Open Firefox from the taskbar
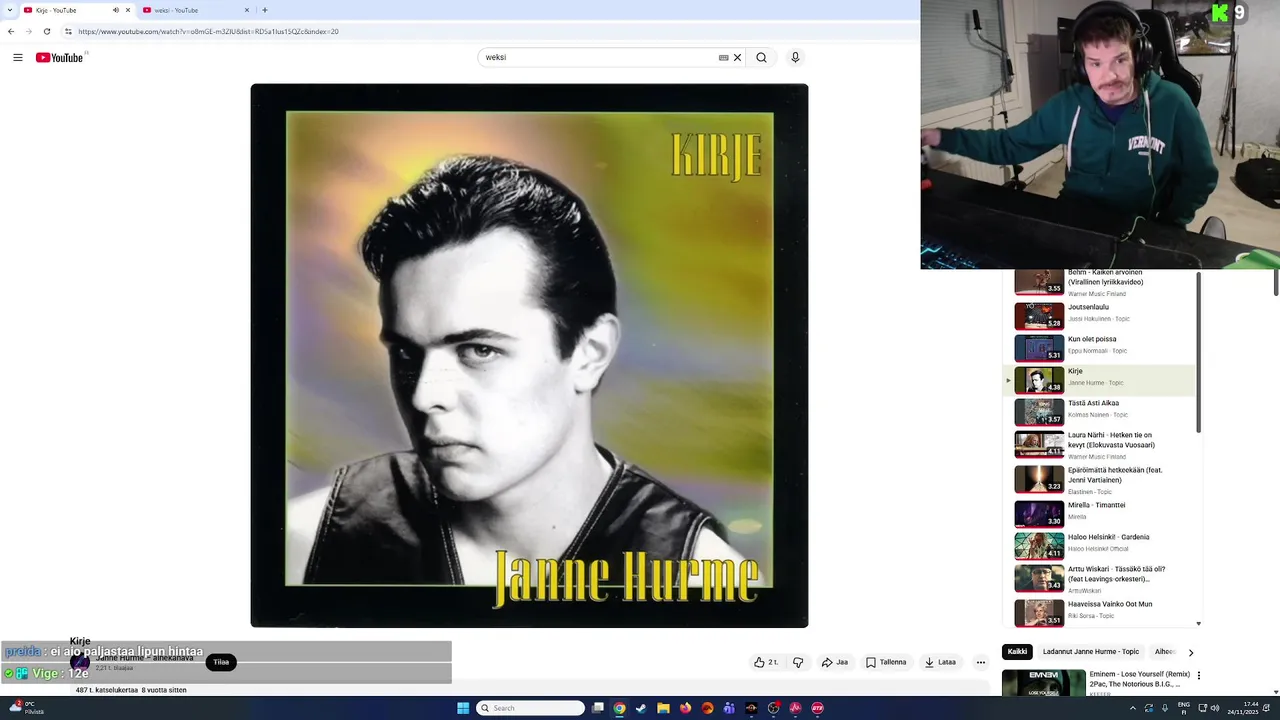Viewport: 1280px width, 720px height. click(x=685, y=708)
